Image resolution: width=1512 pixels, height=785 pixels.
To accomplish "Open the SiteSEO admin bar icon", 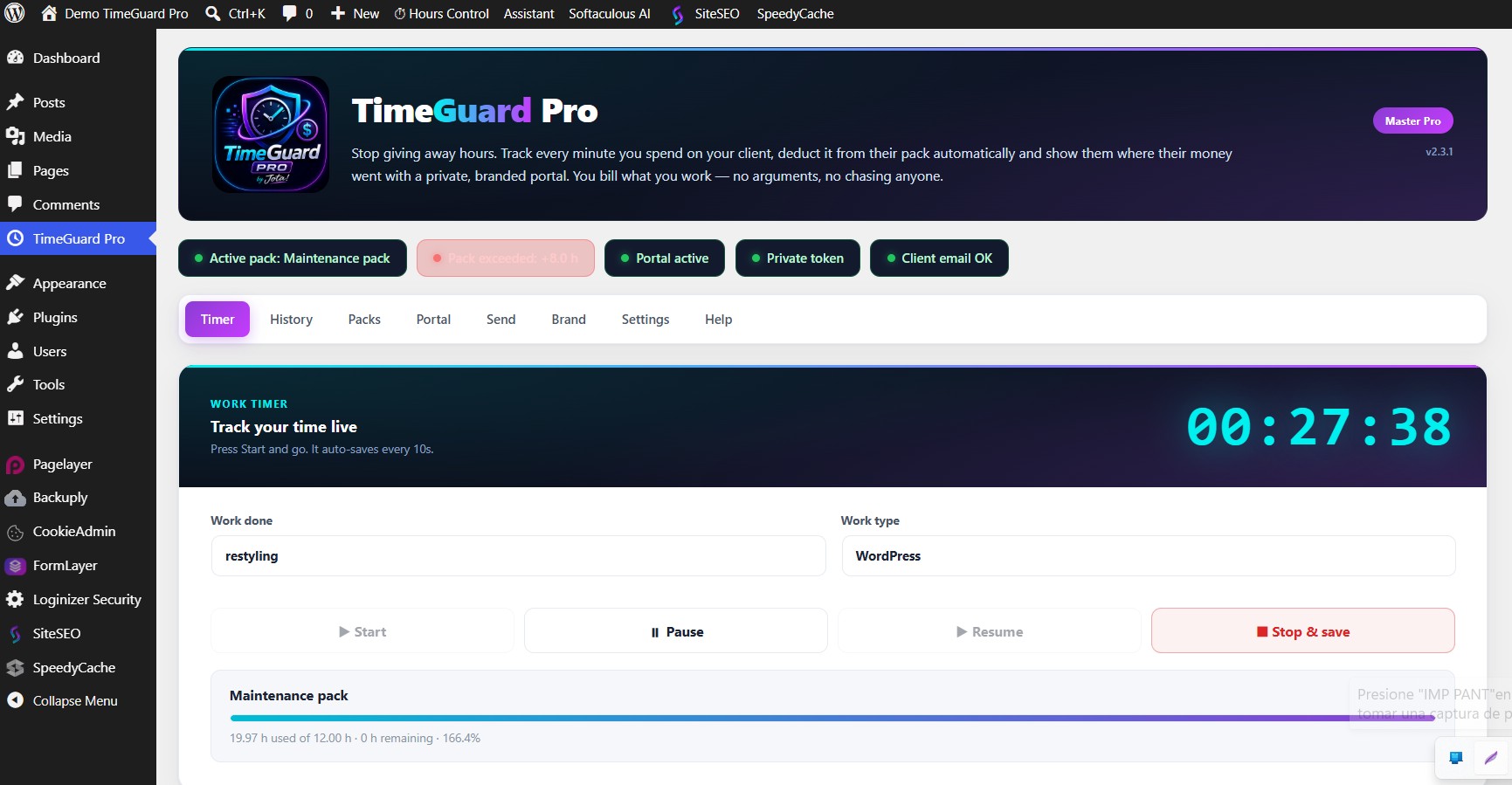I will 678,14.
